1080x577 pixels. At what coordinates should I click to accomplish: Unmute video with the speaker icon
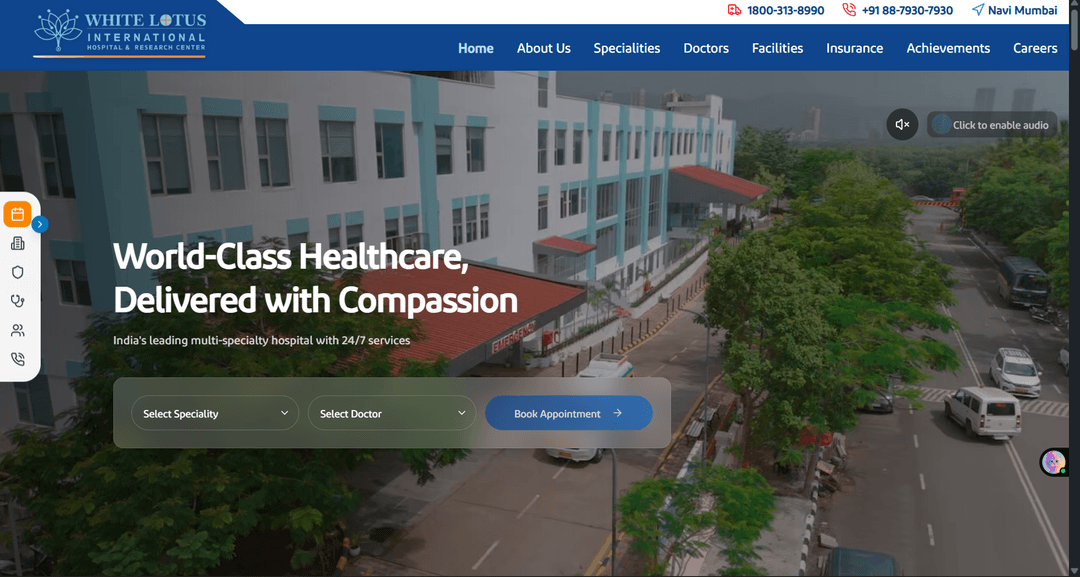[902, 125]
